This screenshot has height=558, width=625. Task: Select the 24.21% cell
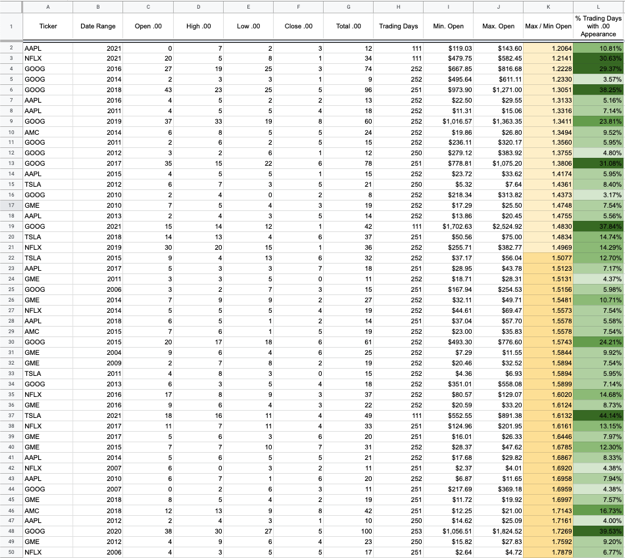click(598, 342)
